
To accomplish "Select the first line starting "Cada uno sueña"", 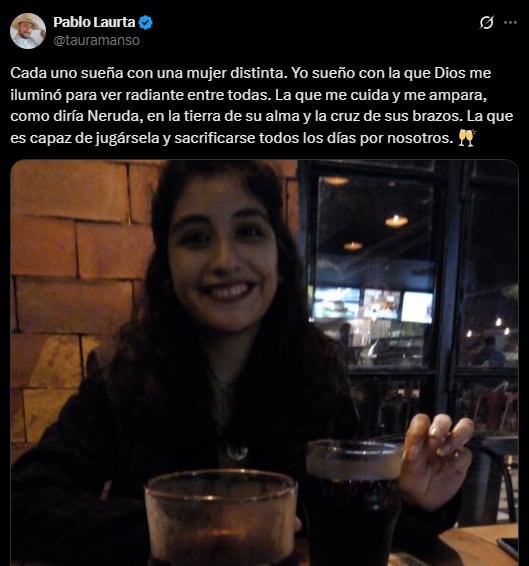I will point(251,73).
